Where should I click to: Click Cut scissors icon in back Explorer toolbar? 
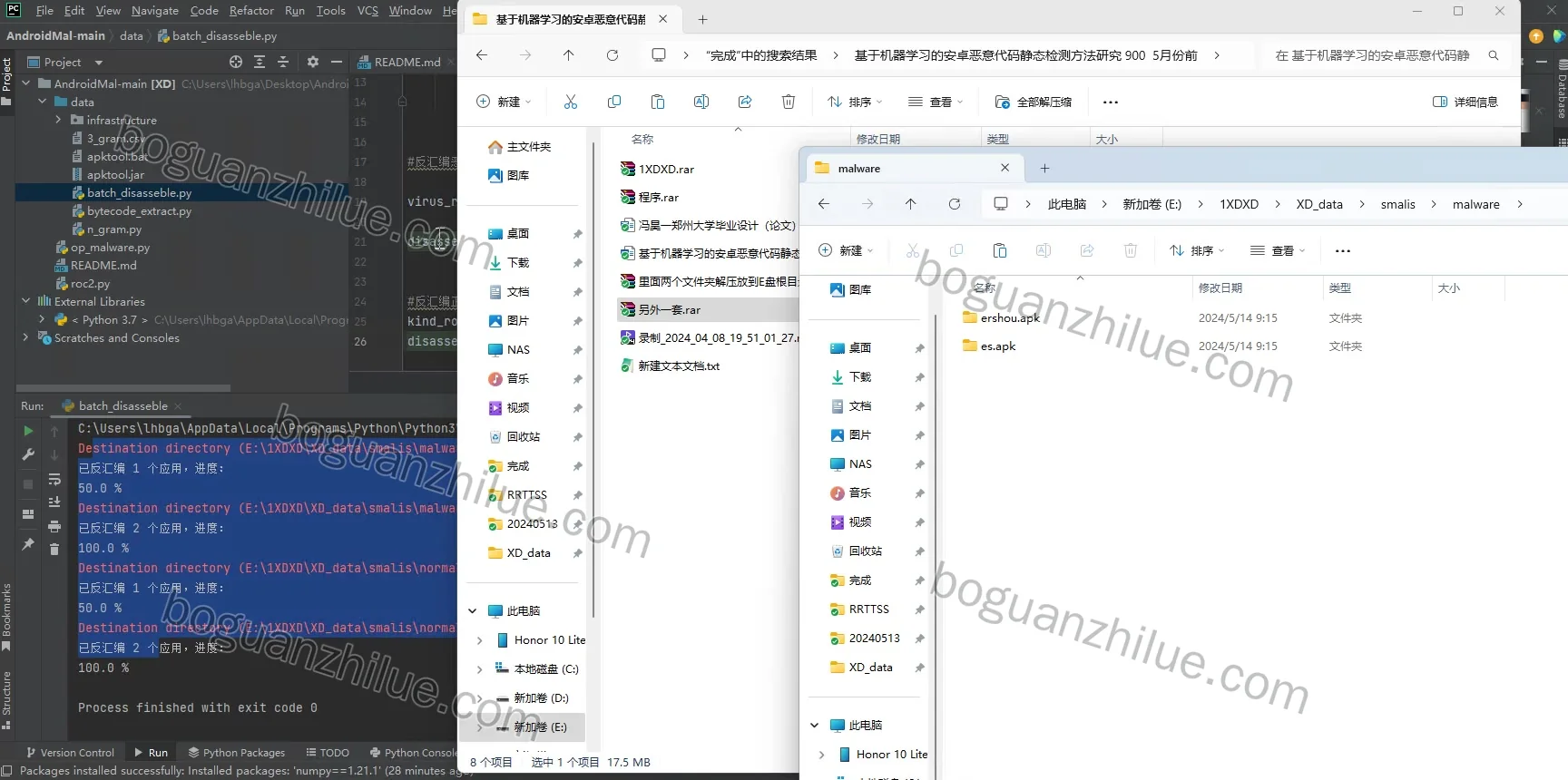[571, 102]
